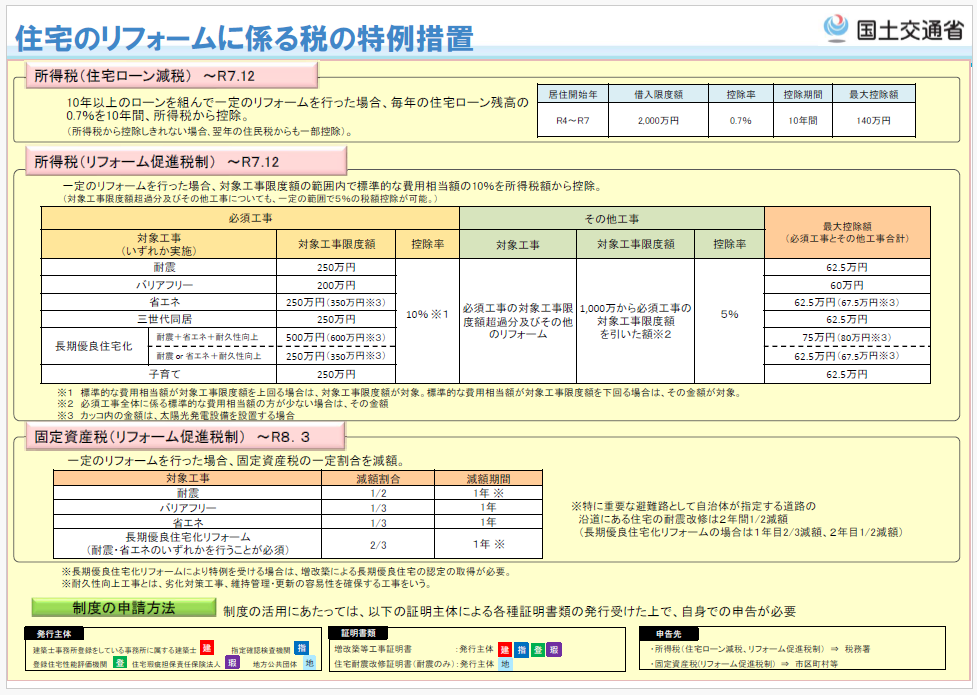The height and width of the screenshot is (695, 977).
Task: Click the green 制度の申請方法 banner
Action: coord(123,608)
